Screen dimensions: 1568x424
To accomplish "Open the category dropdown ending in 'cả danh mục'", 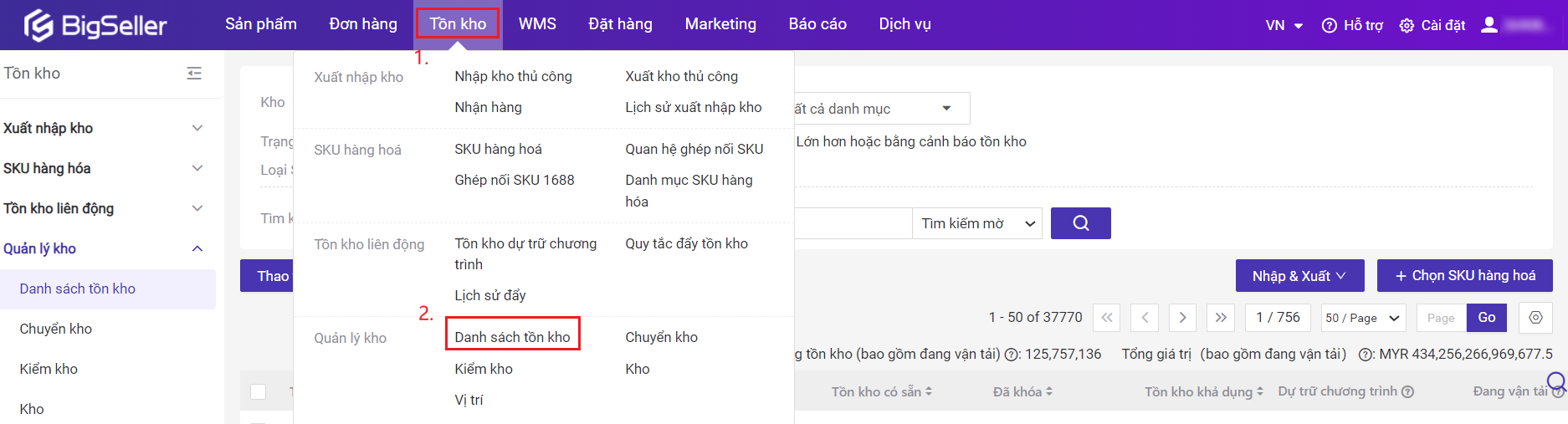I will [882, 109].
